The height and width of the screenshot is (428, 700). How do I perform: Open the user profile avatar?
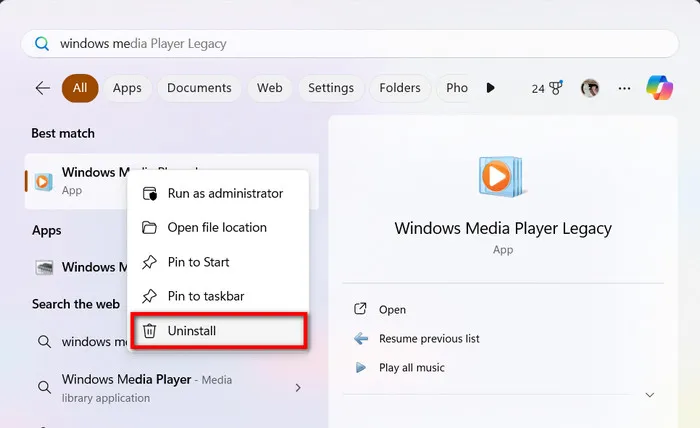[x=590, y=88]
